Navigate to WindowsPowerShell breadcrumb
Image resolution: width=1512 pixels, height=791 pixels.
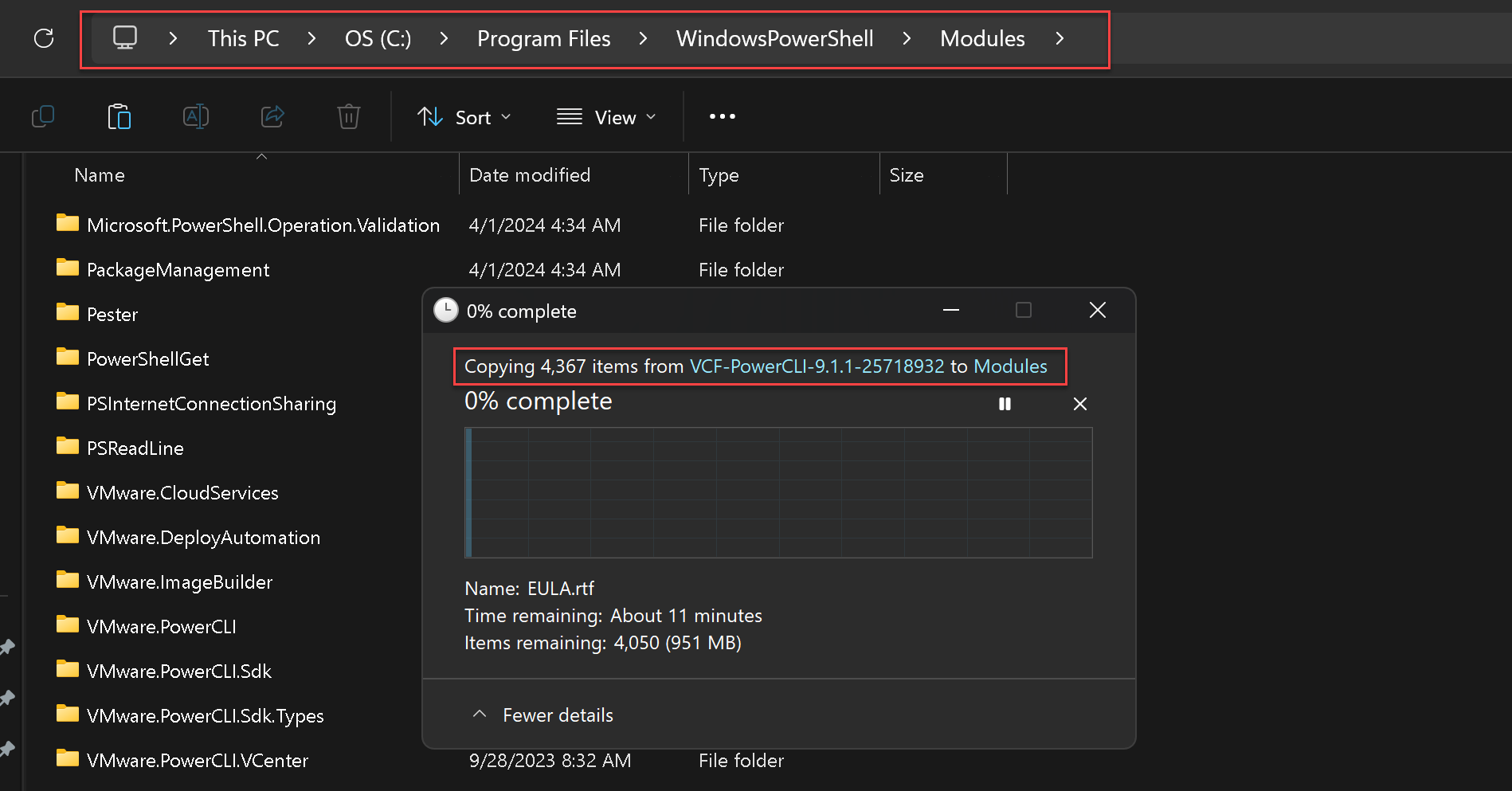pyautogui.click(x=775, y=38)
